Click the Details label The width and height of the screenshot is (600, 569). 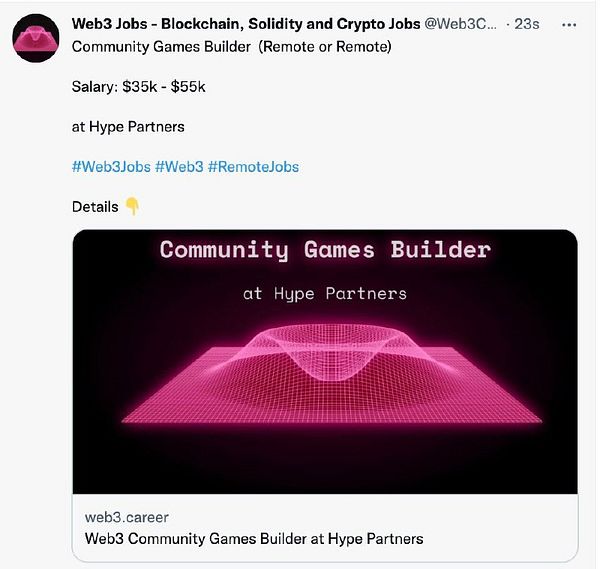click(x=95, y=207)
